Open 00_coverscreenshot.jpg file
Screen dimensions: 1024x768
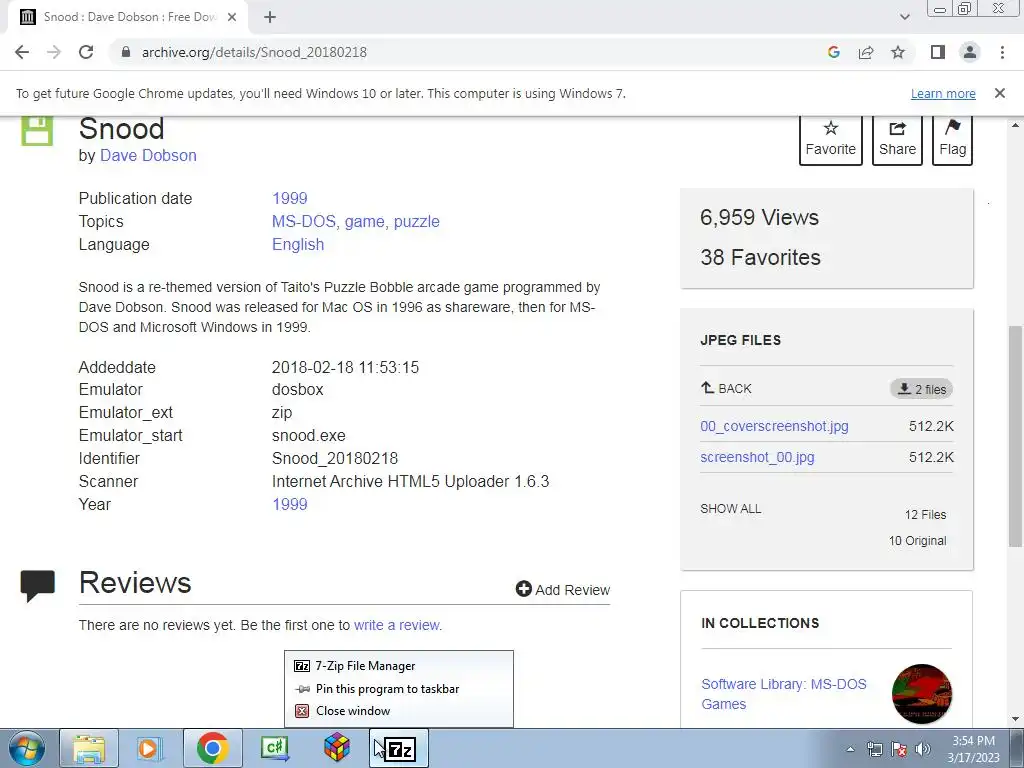775,426
